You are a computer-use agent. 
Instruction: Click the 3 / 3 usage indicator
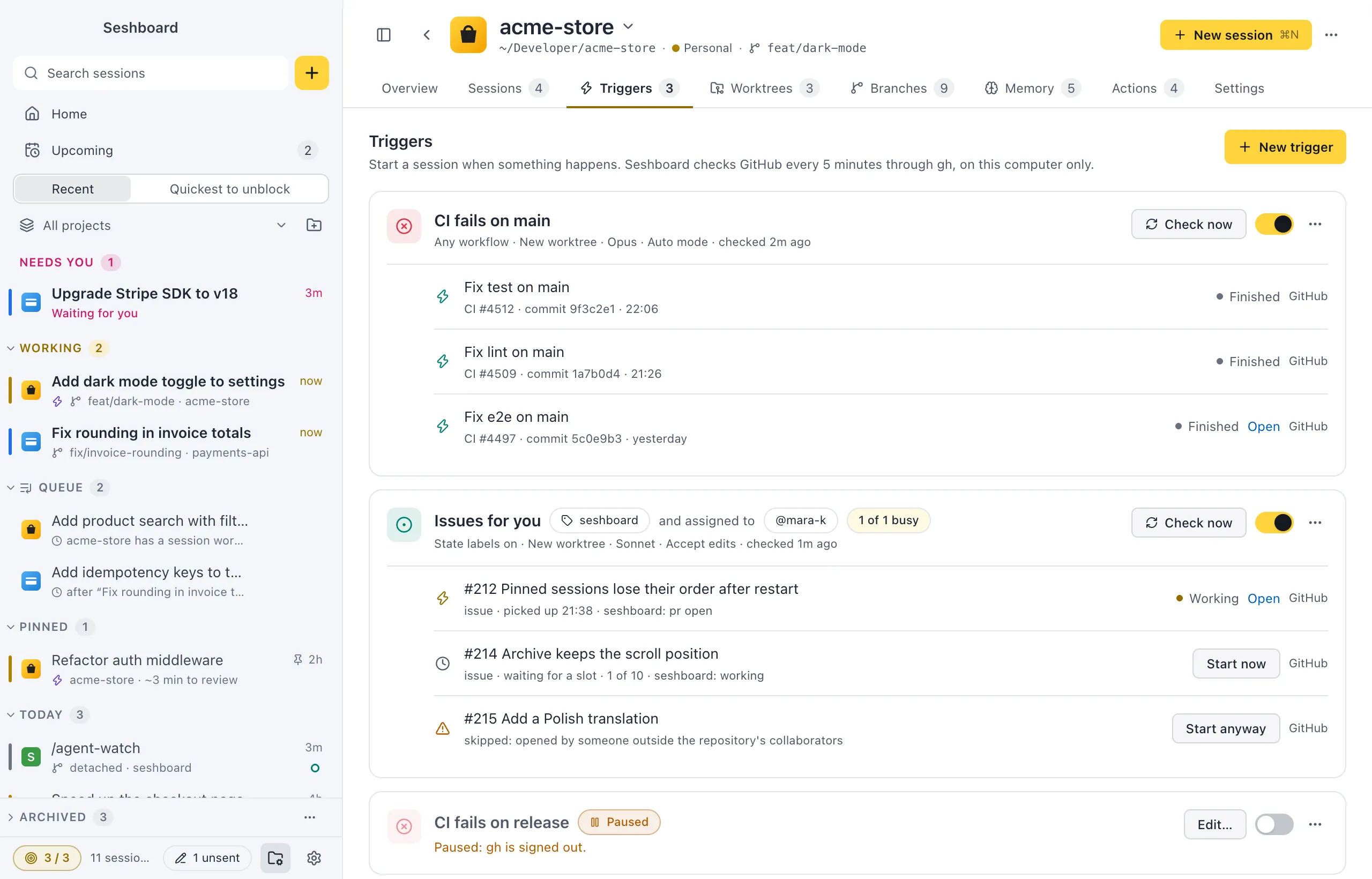pyautogui.click(x=47, y=858)
